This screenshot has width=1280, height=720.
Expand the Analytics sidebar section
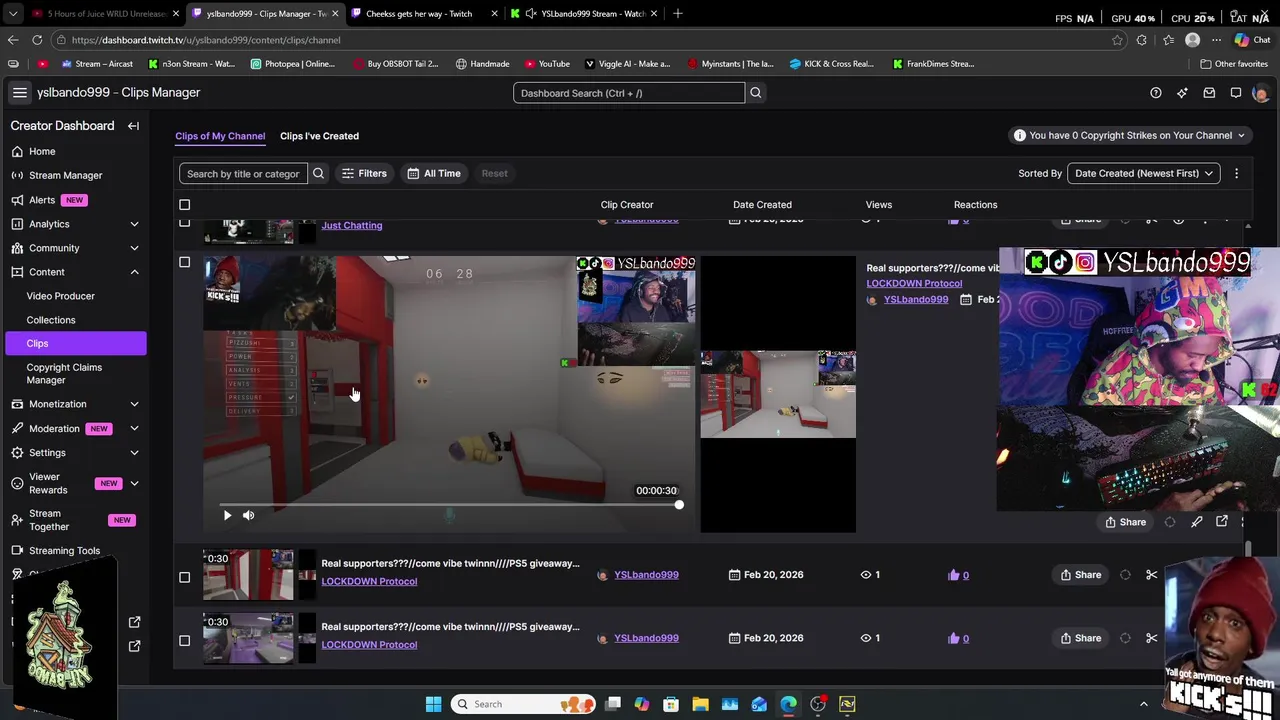pyautogui.click(x=134, y=224)
